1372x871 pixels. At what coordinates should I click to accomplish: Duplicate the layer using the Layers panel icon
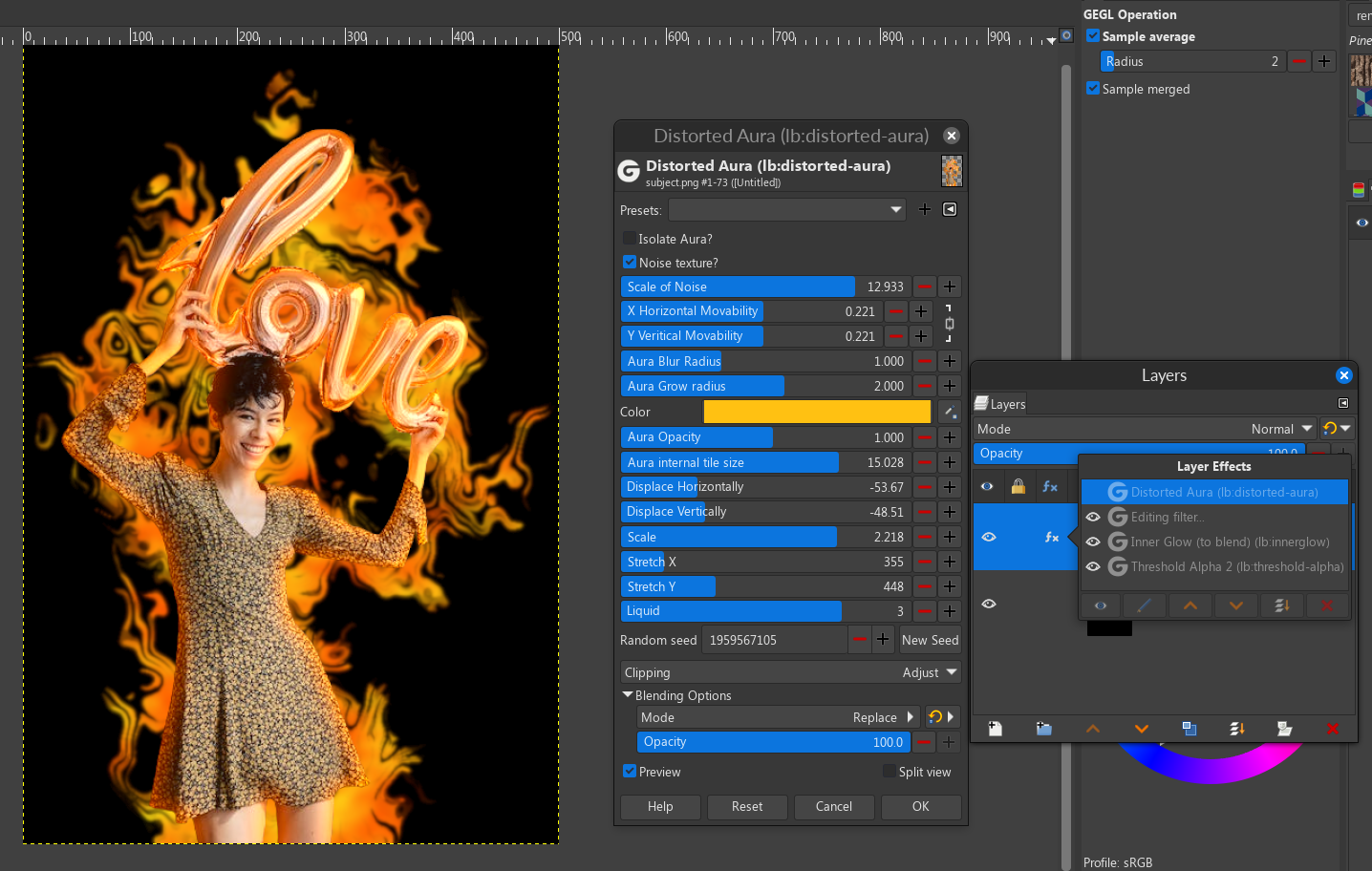point(1189,729)
